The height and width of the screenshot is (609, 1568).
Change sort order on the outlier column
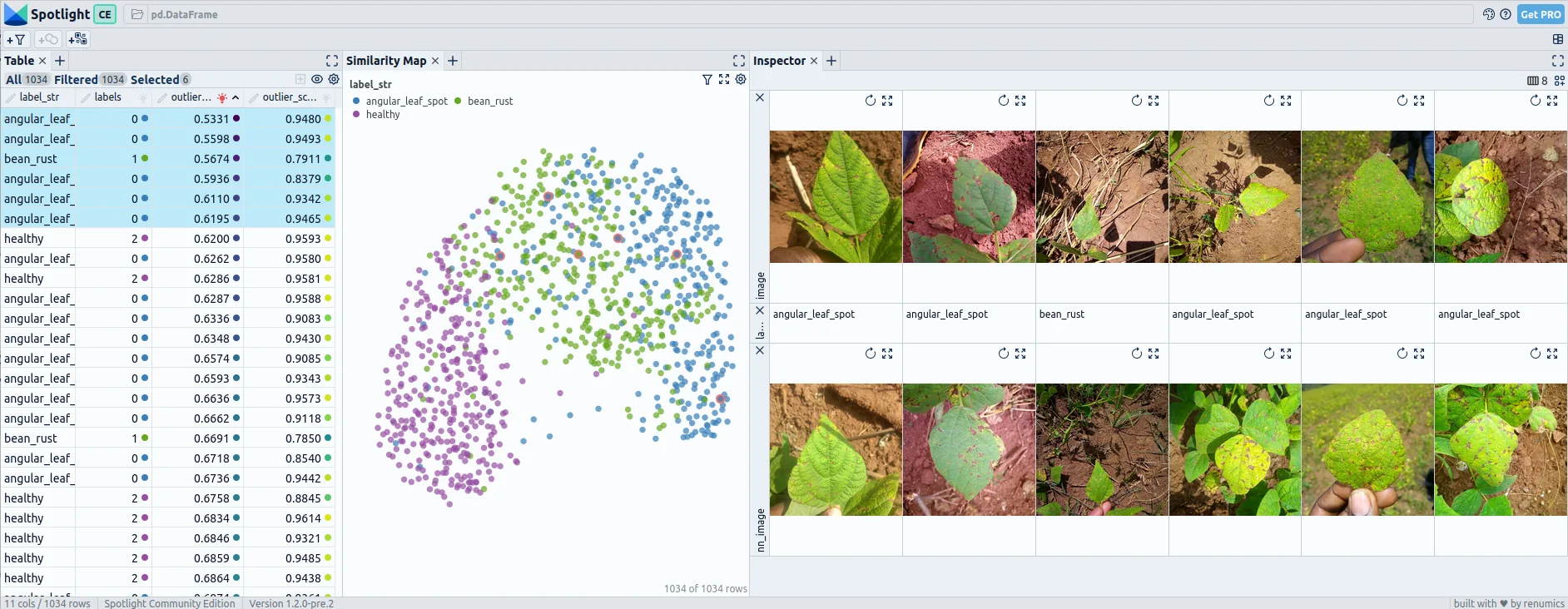coord(236,97)
